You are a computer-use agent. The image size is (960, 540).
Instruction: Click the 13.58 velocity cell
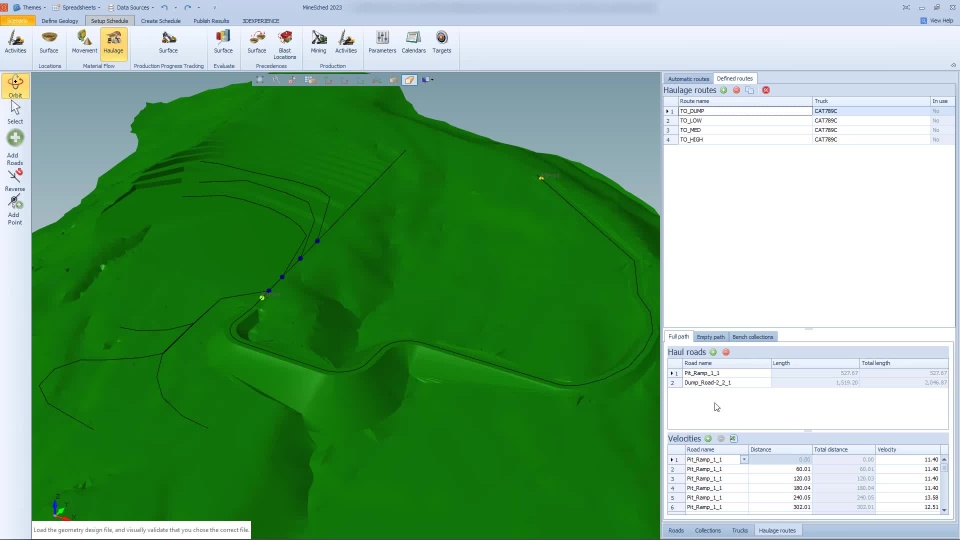pos(907,498)
